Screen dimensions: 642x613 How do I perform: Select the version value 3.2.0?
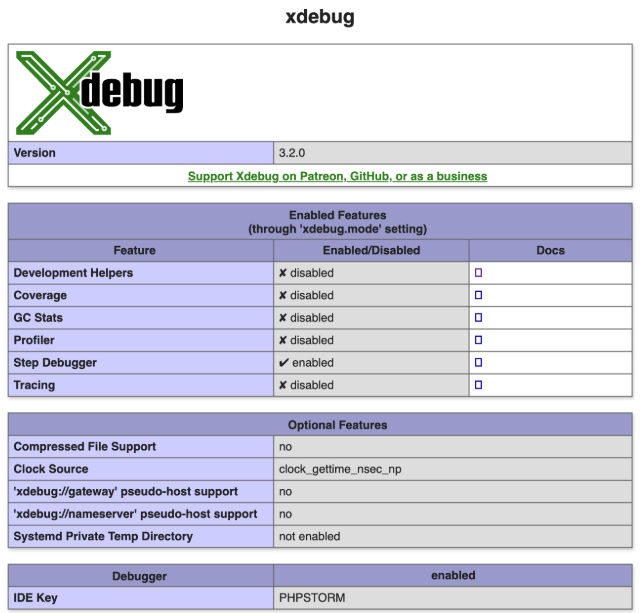coord(292,153)
